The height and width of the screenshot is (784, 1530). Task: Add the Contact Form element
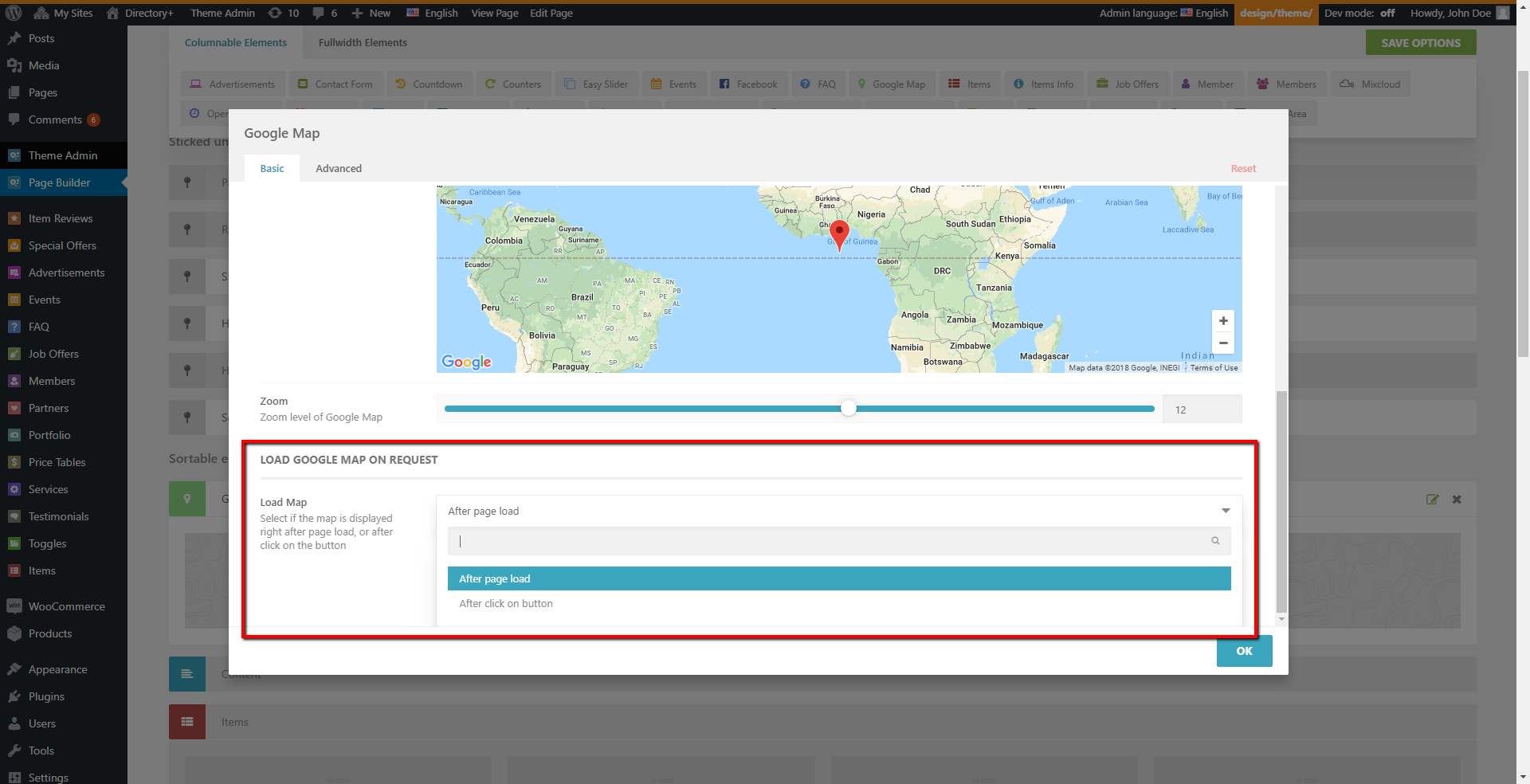[x=335, y=84]
